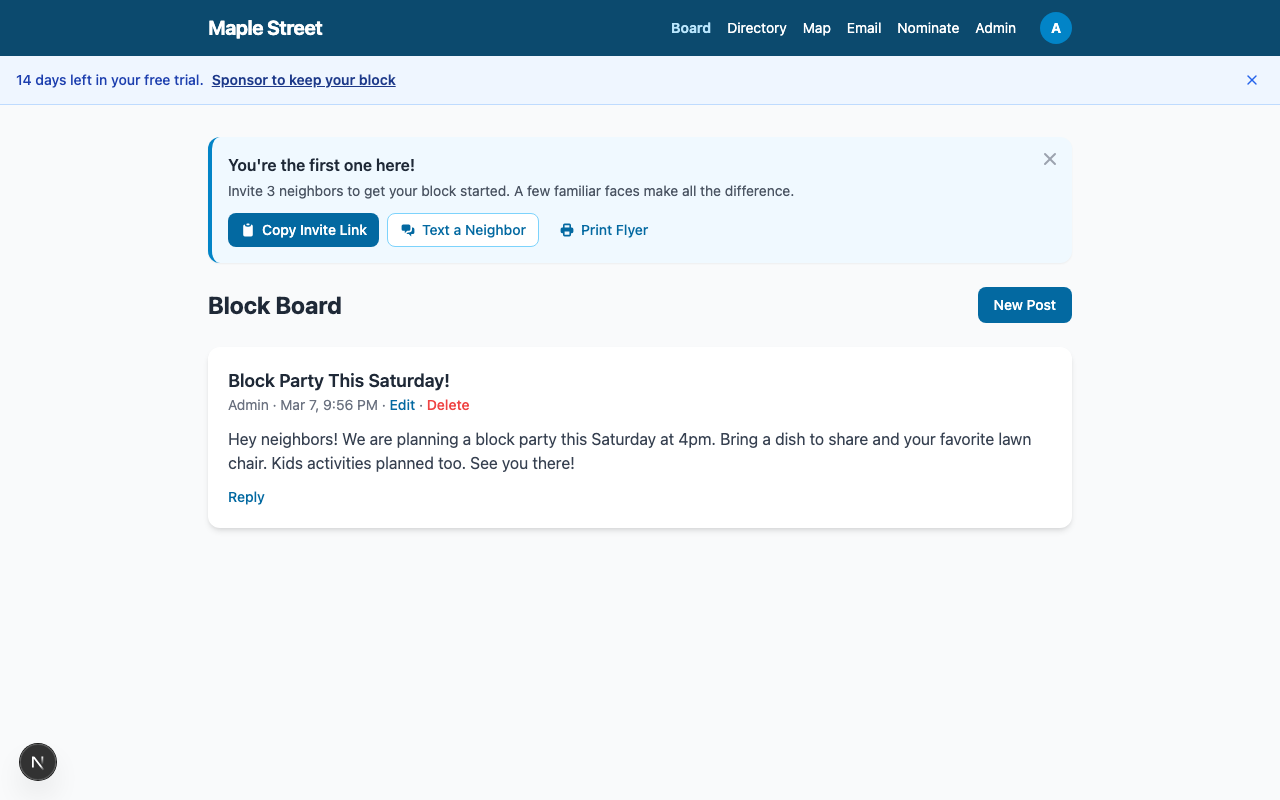Edit the Block Party post

point(402,405)
